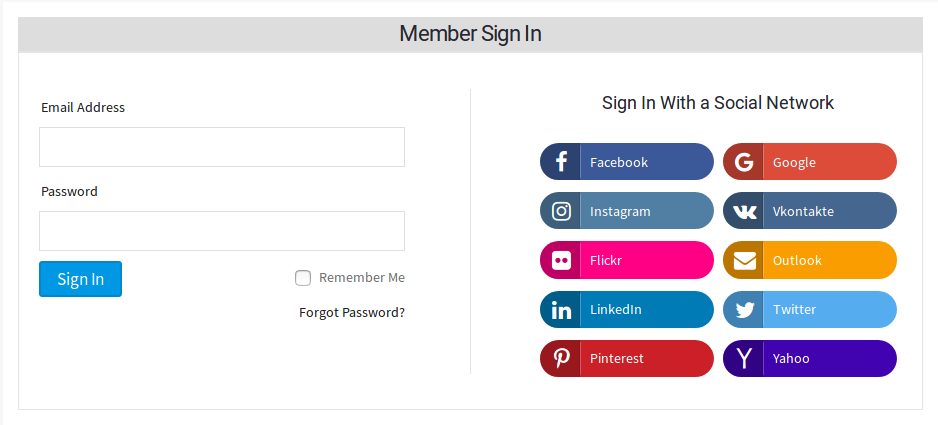Click the Twitter bird icon
Screen dimensions: 938x425
(x=744, y=310)
